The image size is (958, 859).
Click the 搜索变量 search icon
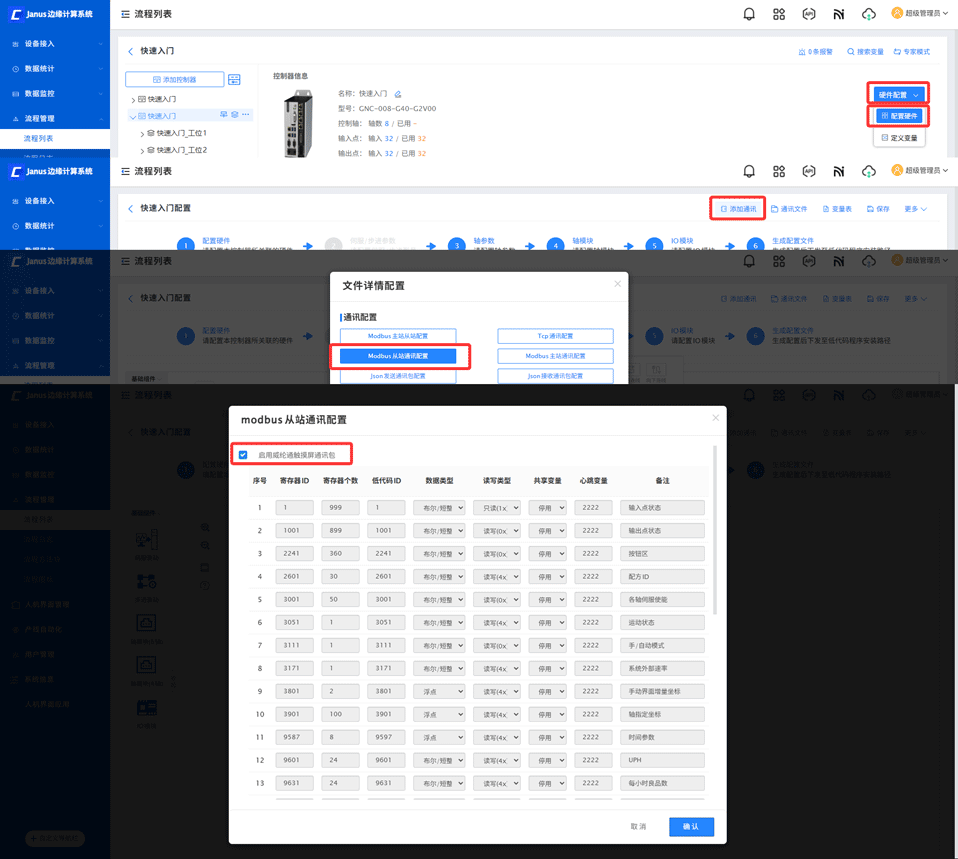click(x=850, y=52)
